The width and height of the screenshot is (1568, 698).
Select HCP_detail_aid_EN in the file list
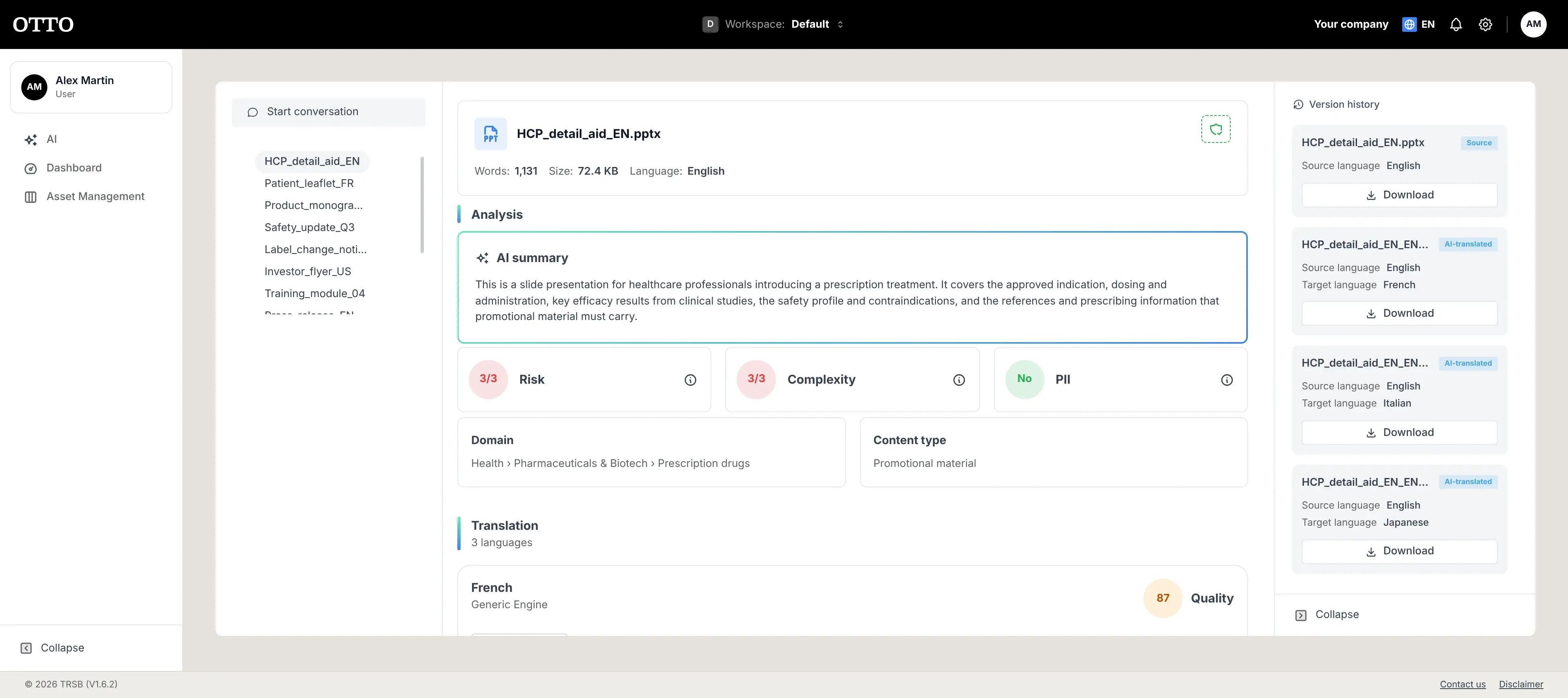(x=312, y=161)
